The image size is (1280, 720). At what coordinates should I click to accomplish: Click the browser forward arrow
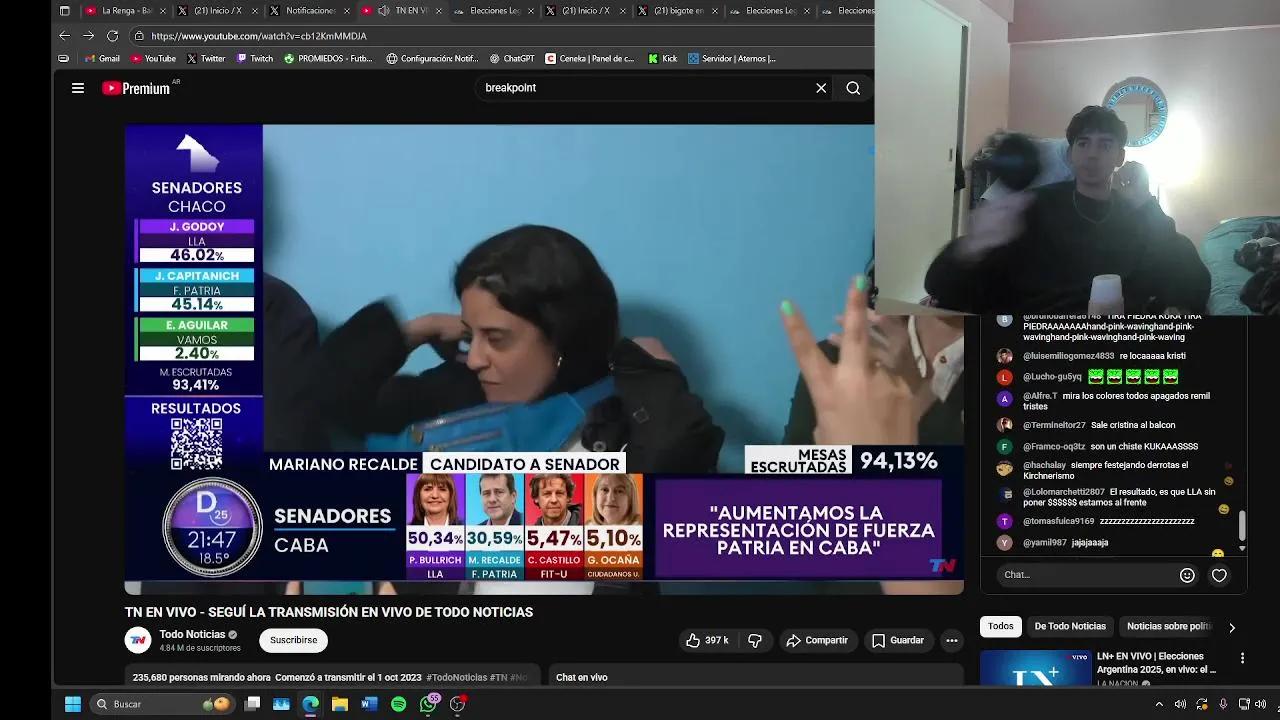pos(88,36)
